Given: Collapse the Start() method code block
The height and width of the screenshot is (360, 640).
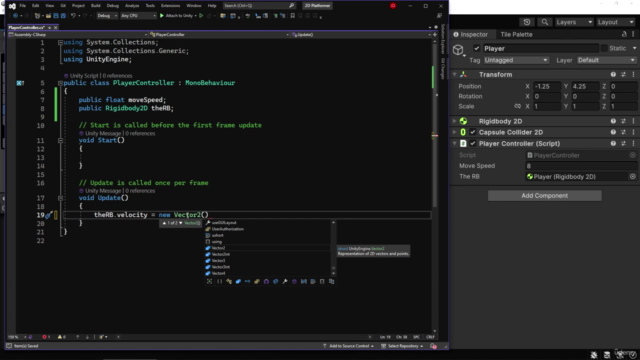Looking at the screenshot, I should (x=60, y=140).
